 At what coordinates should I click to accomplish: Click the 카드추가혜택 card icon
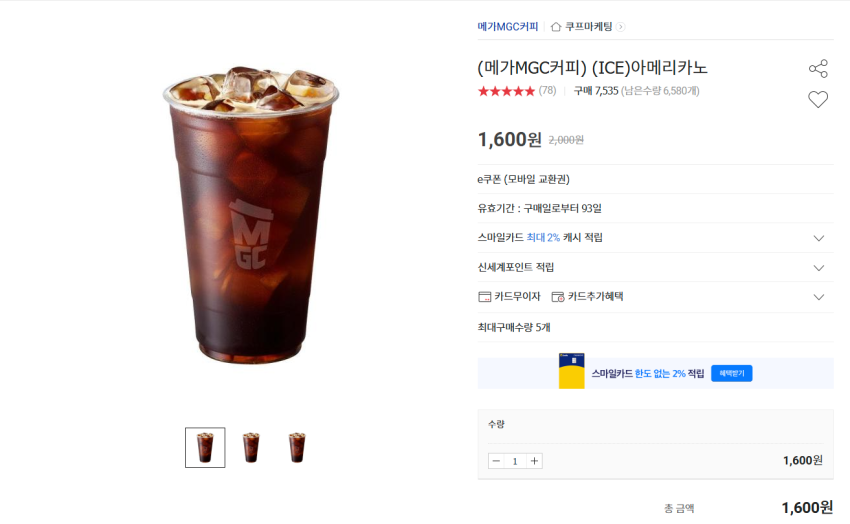[x=558, y=297]
